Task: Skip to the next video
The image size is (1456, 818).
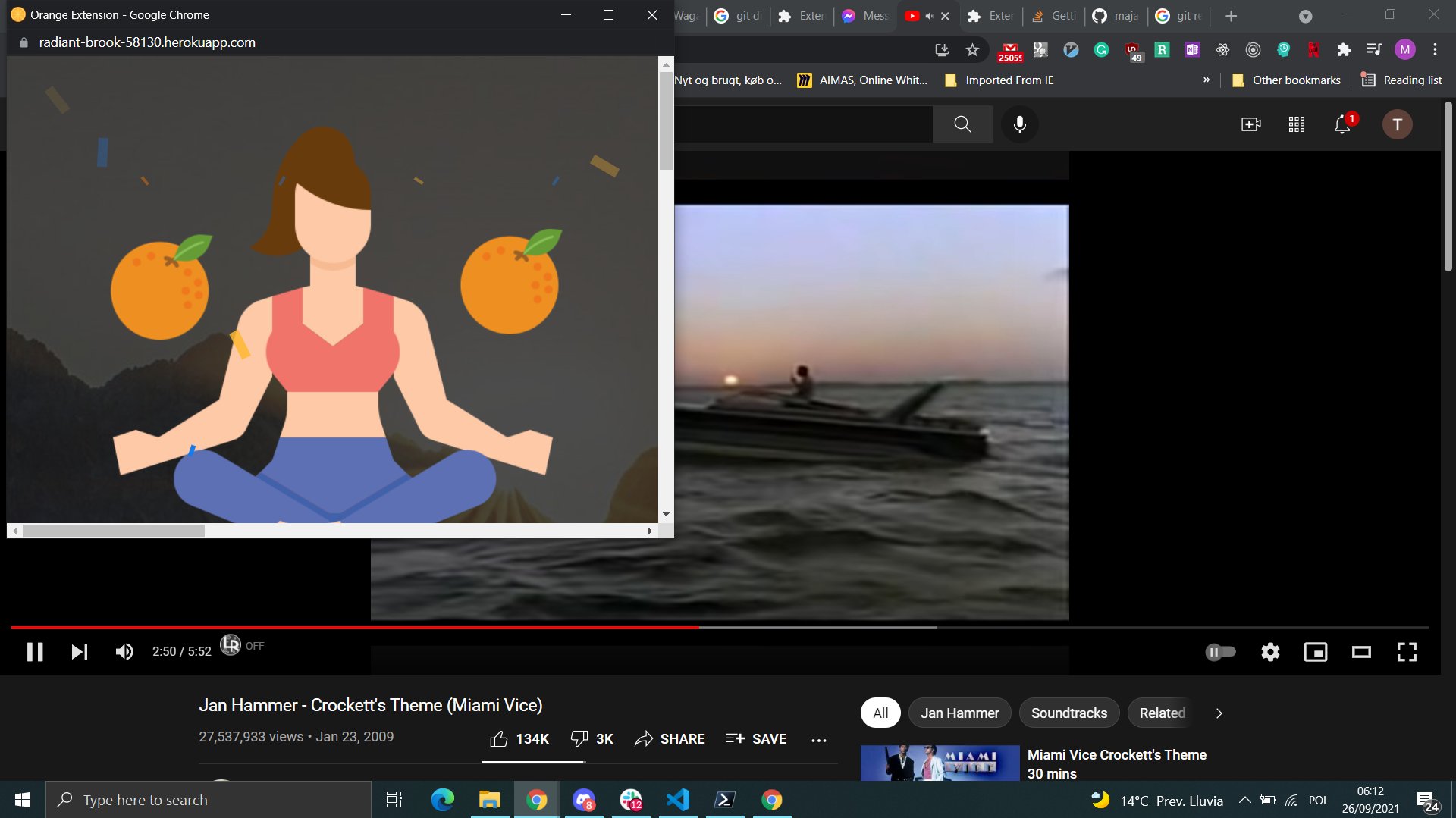Action: [x=80, y=652]
